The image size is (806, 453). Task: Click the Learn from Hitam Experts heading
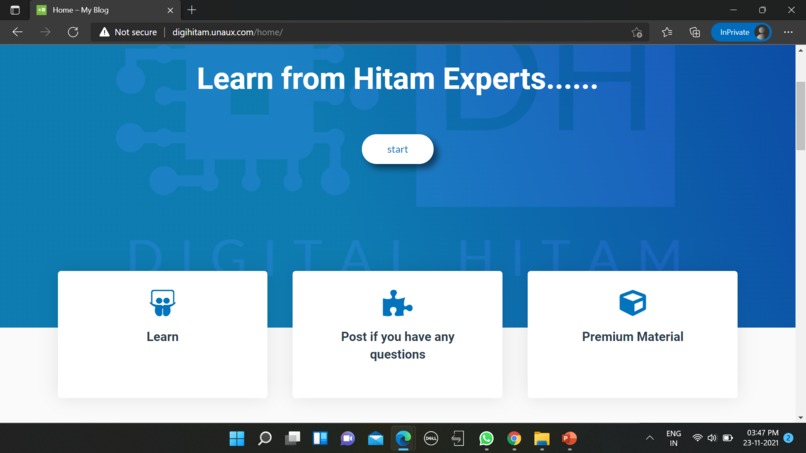pyautogui.click(x=397, y=79)
